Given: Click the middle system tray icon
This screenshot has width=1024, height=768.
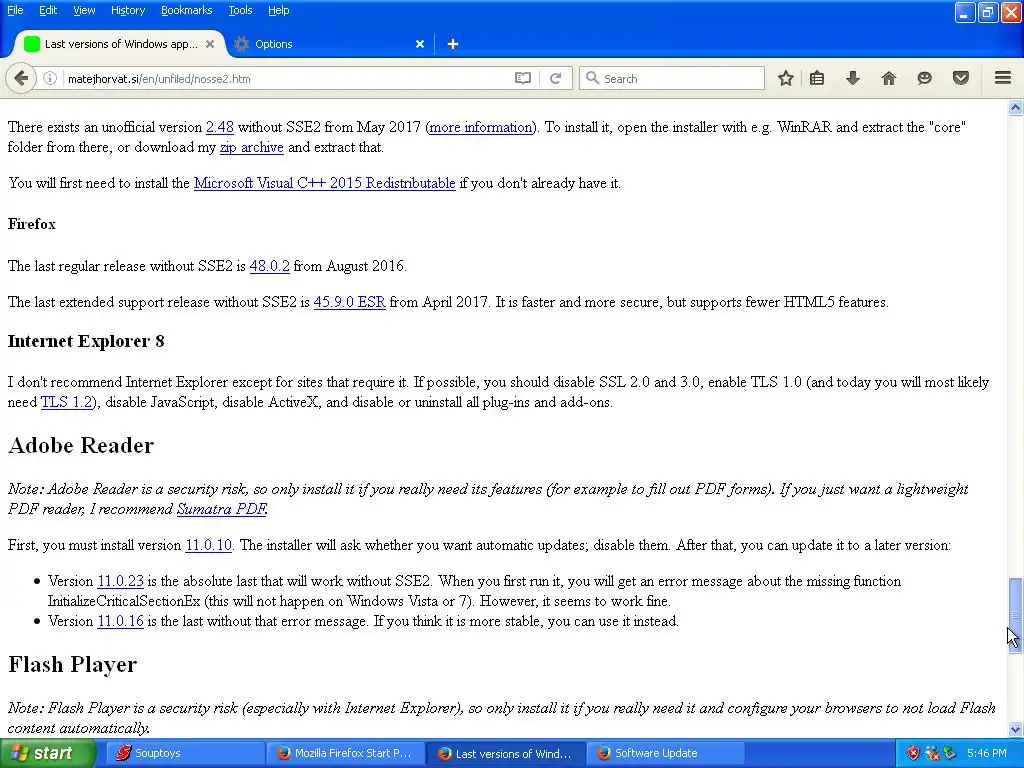Looking at the screenshot, I should (932, 753).
